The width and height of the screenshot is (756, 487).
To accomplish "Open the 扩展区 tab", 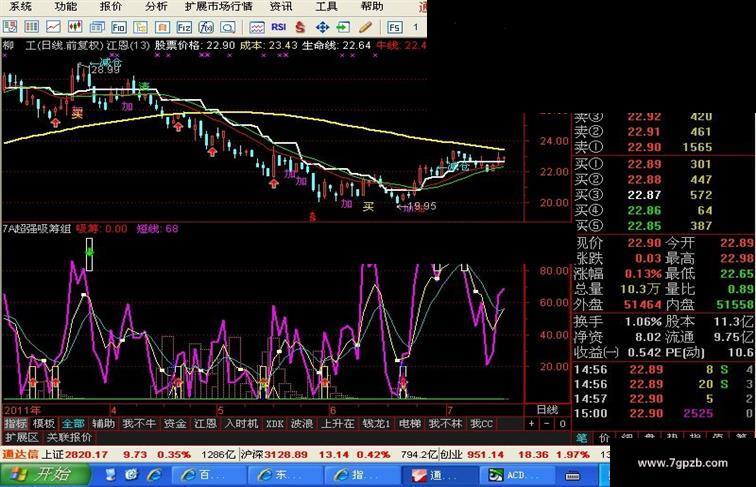I will point(22,437).
